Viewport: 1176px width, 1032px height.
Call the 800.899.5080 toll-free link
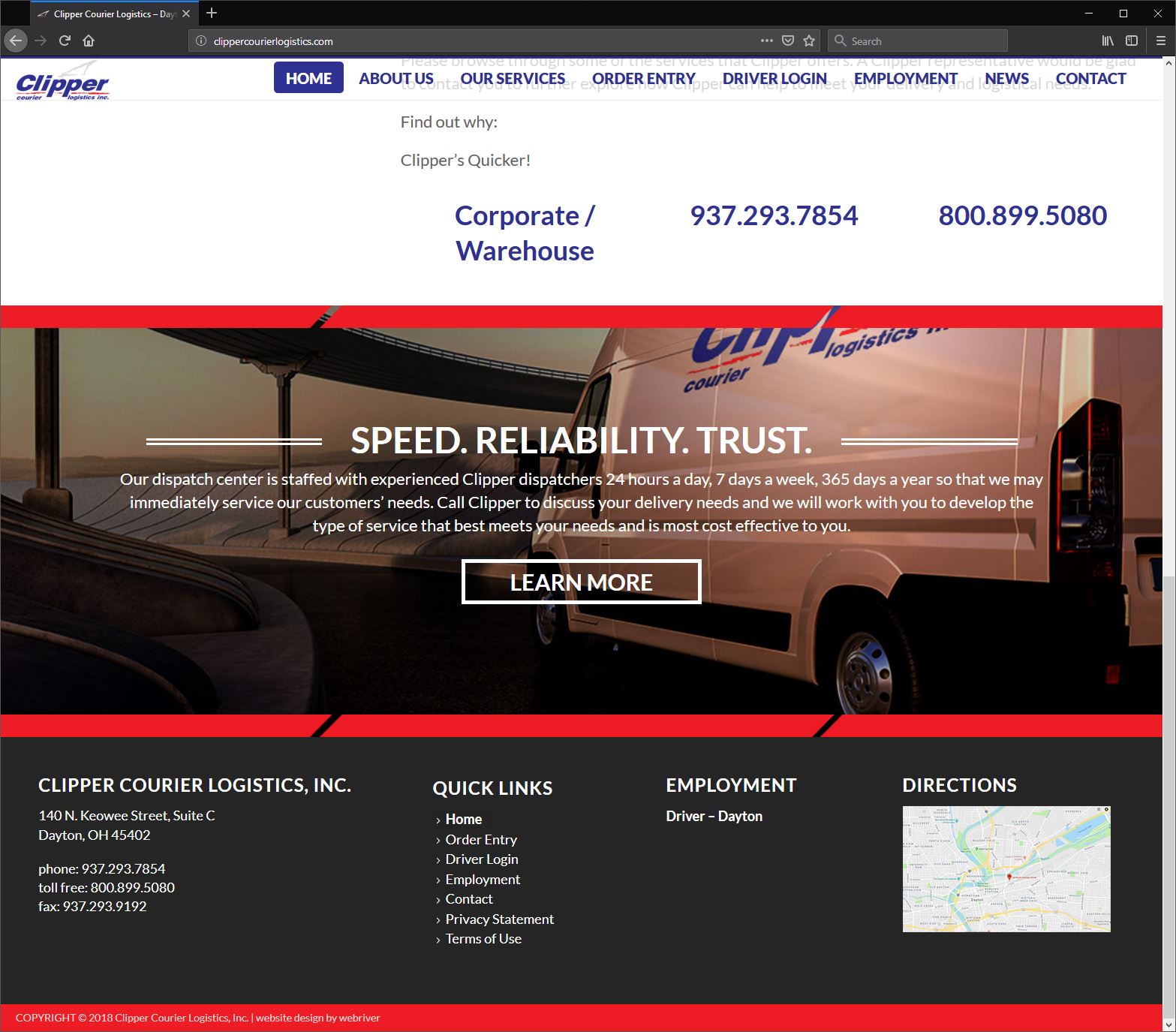pyautogui.click(x=1022, y=215)
